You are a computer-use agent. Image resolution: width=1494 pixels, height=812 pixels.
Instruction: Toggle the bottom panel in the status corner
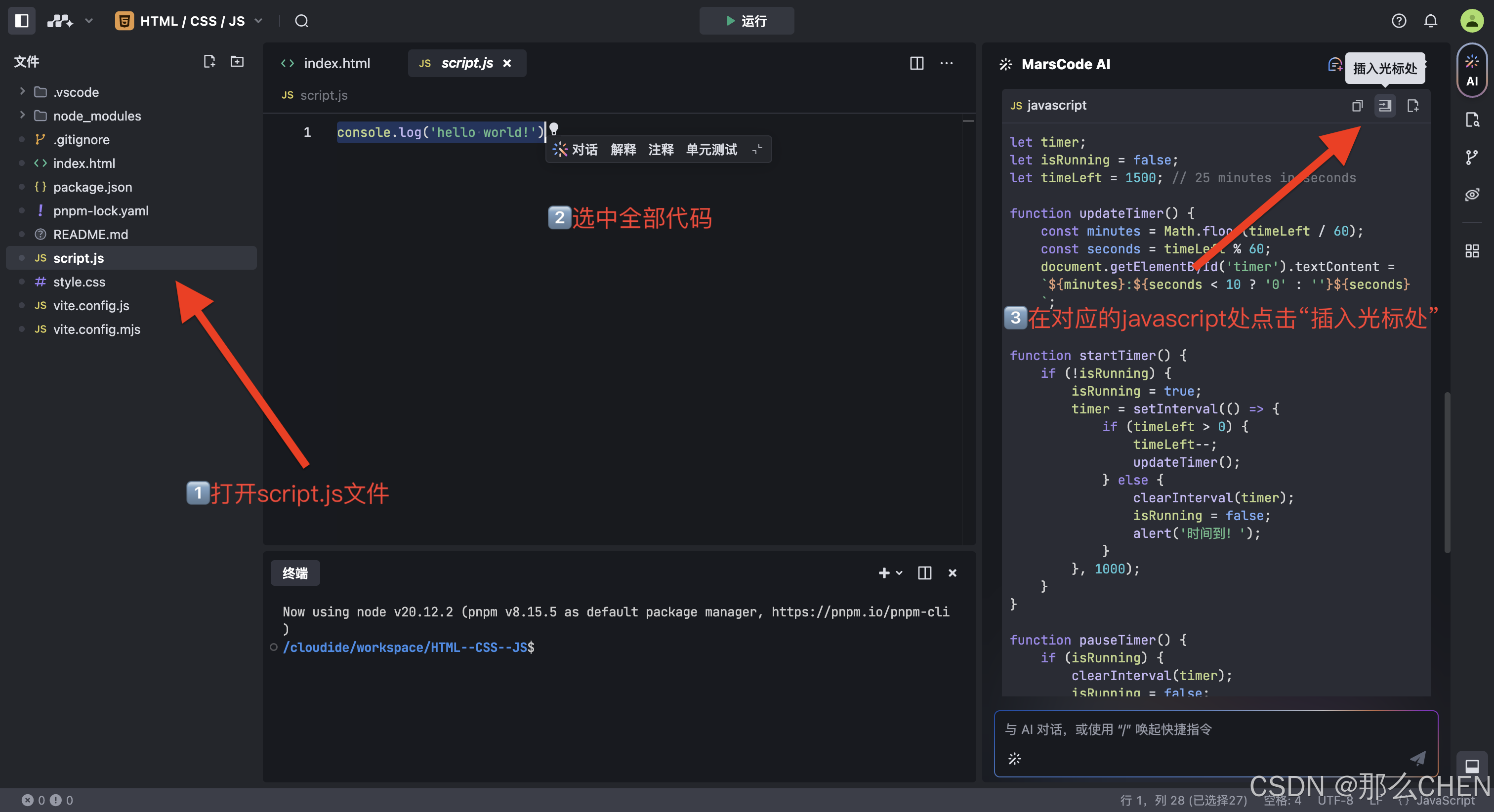click(x=1471, y=766)
